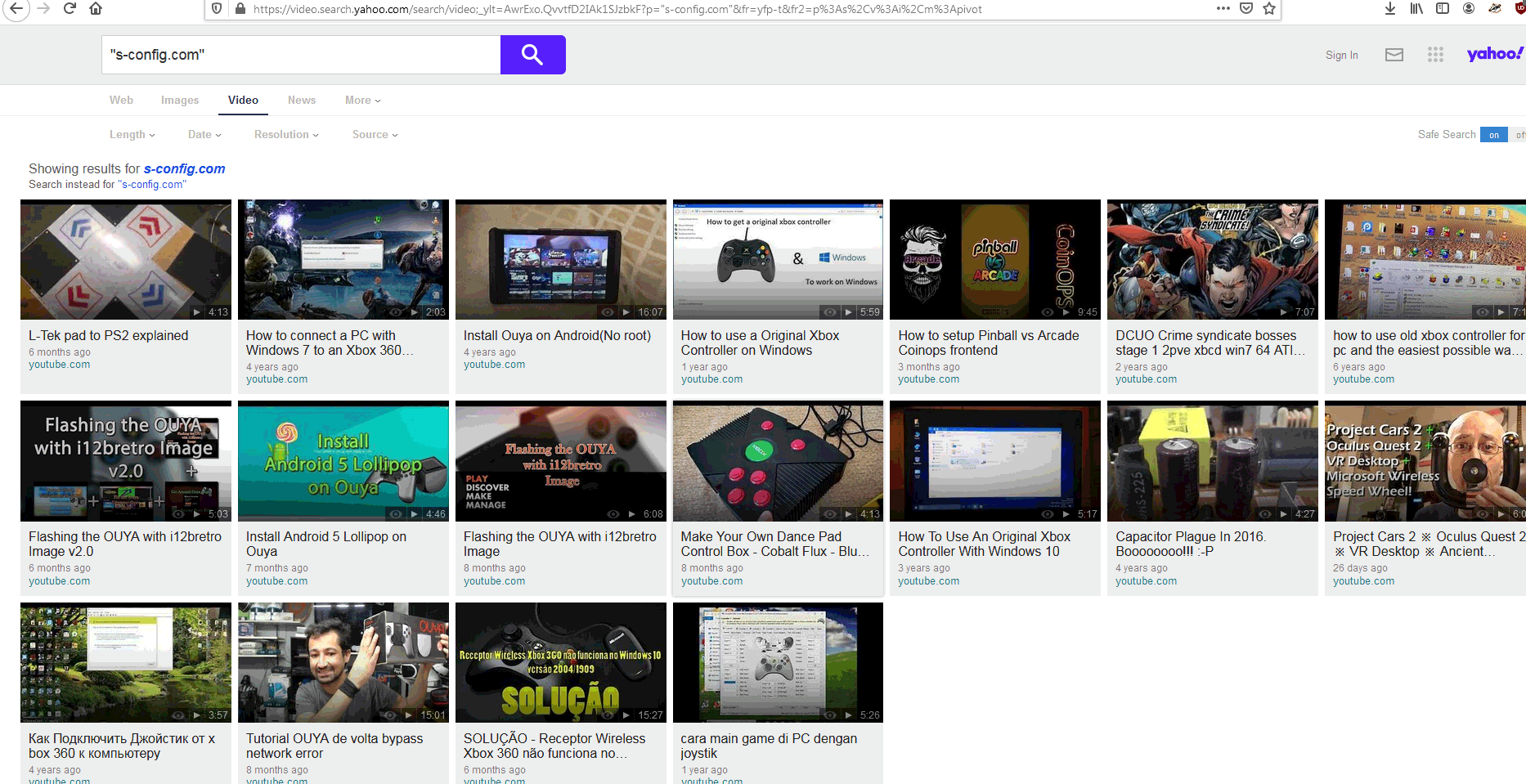This screenshot has width=1526, height=784.
Task: Open Firefox account avatar icon
Action: click(1469, 8)
